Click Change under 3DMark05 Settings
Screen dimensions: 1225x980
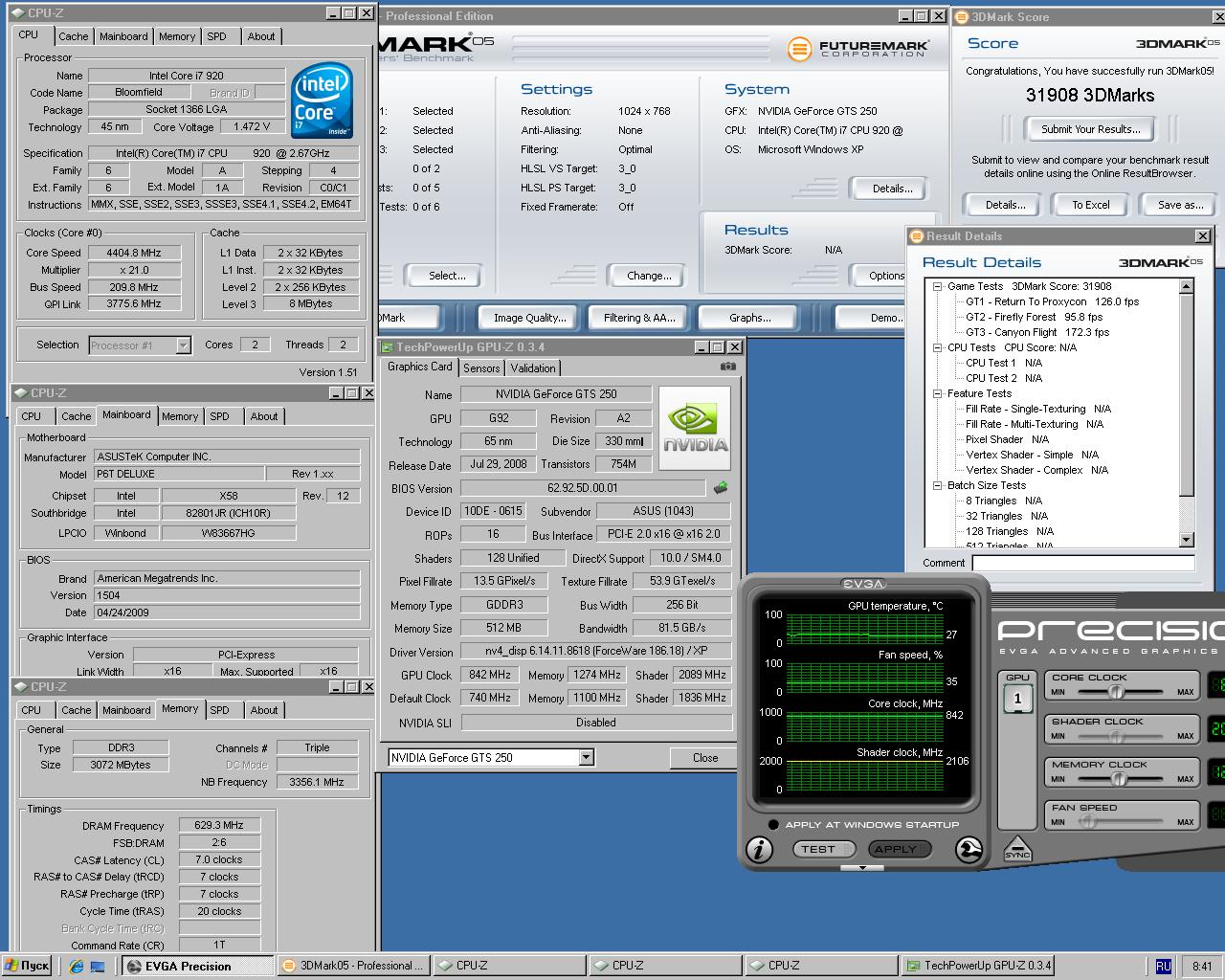point(649,276)
